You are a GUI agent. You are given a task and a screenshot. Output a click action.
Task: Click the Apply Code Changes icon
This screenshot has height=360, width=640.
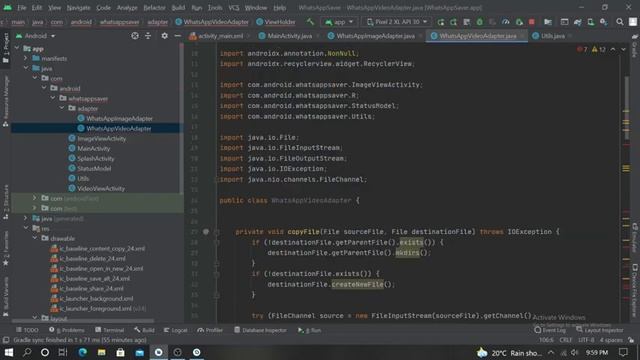(467, 22)
